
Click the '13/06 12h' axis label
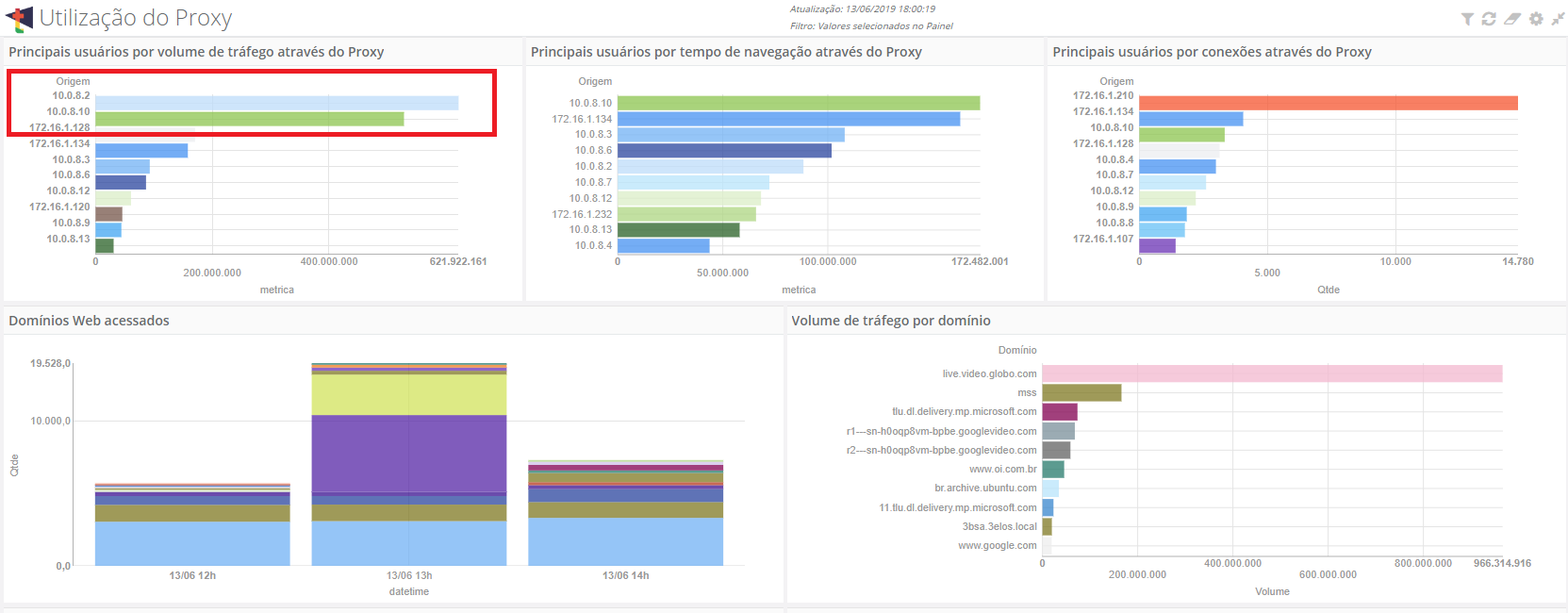(192, 575)
